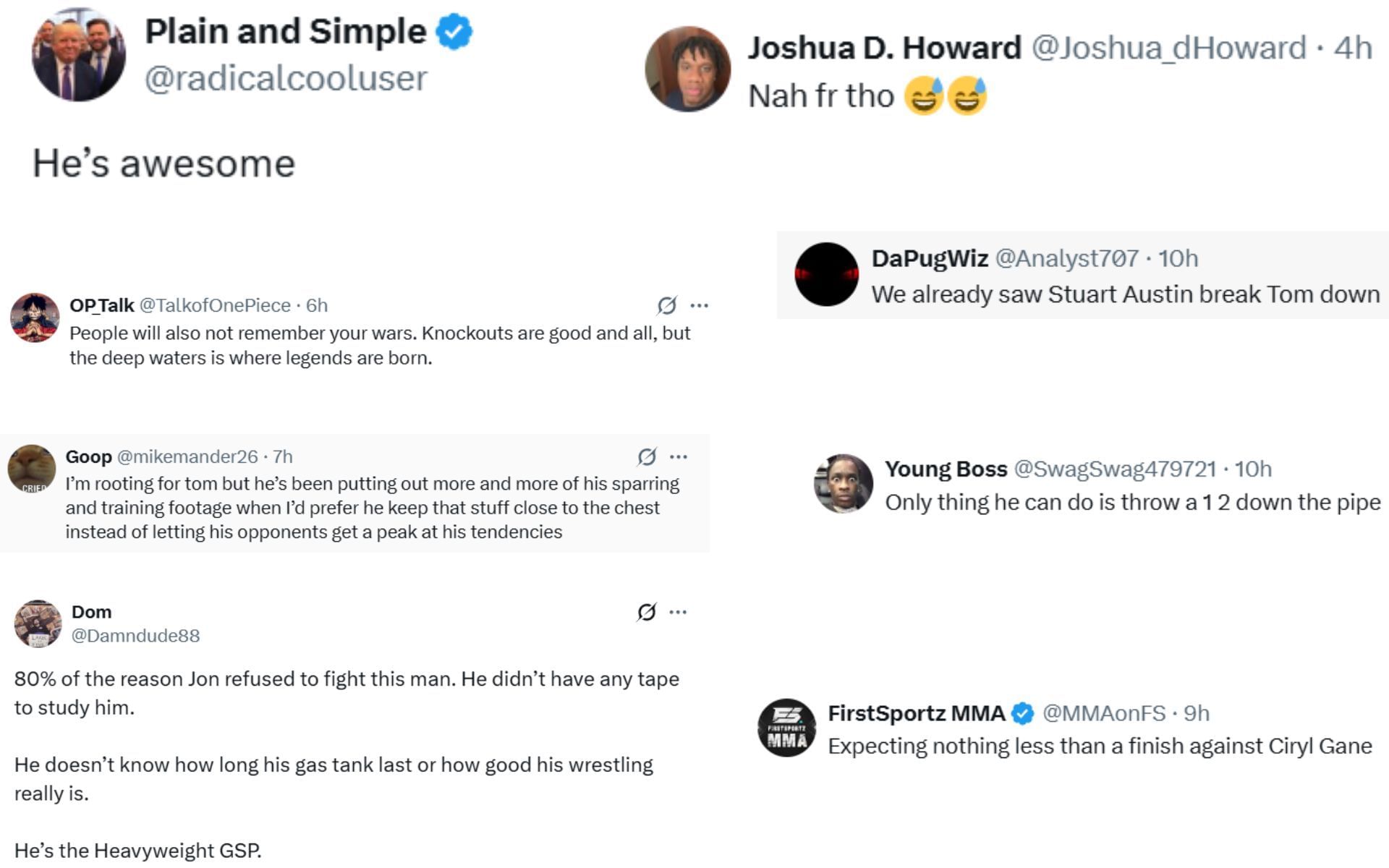Click the FirstSportz MMA logo avatar
The width and height of the screenshot is (1389, 868).
pos(786,728)
